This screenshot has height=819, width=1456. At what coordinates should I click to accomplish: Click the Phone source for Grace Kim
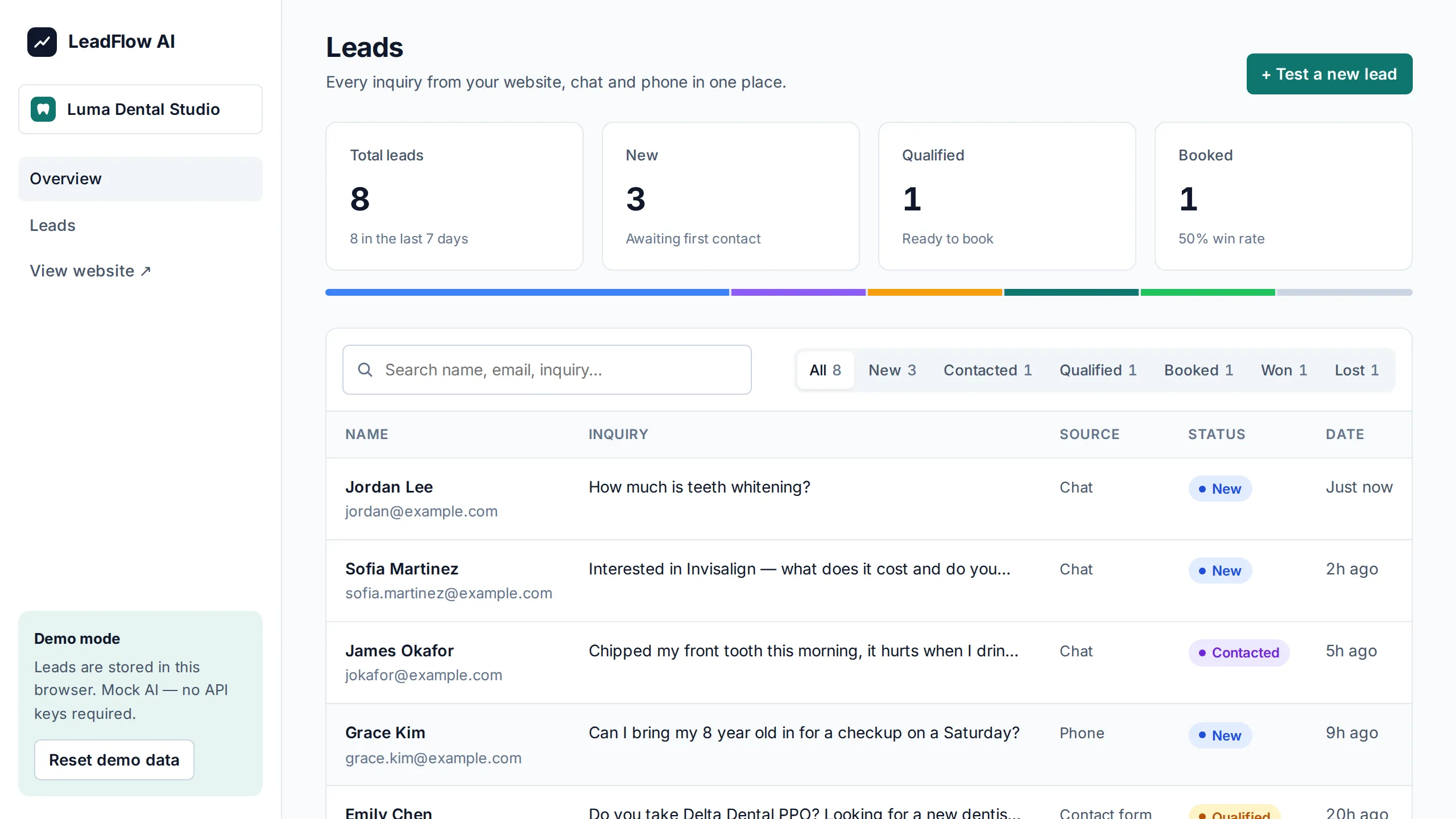[x=1082, y=733]
